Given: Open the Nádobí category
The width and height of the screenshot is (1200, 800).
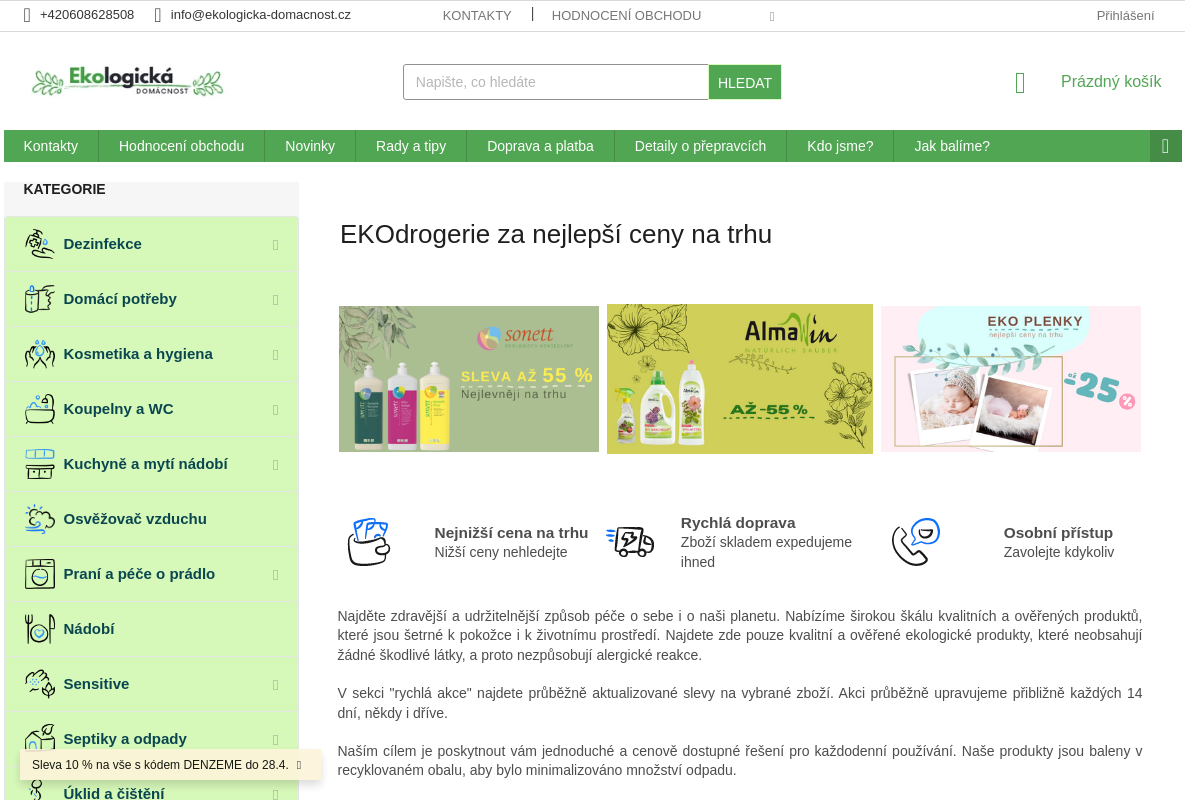Looking at the screenshot, I should click(89, 629).
